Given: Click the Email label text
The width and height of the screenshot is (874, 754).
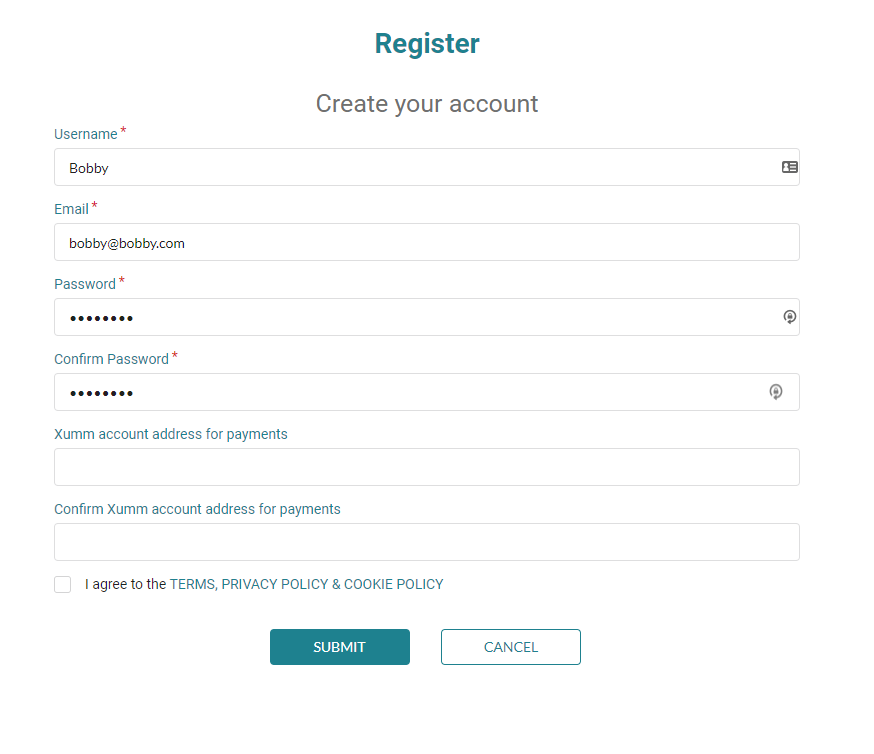Looking at the screenshot, I should coord(71,209).
